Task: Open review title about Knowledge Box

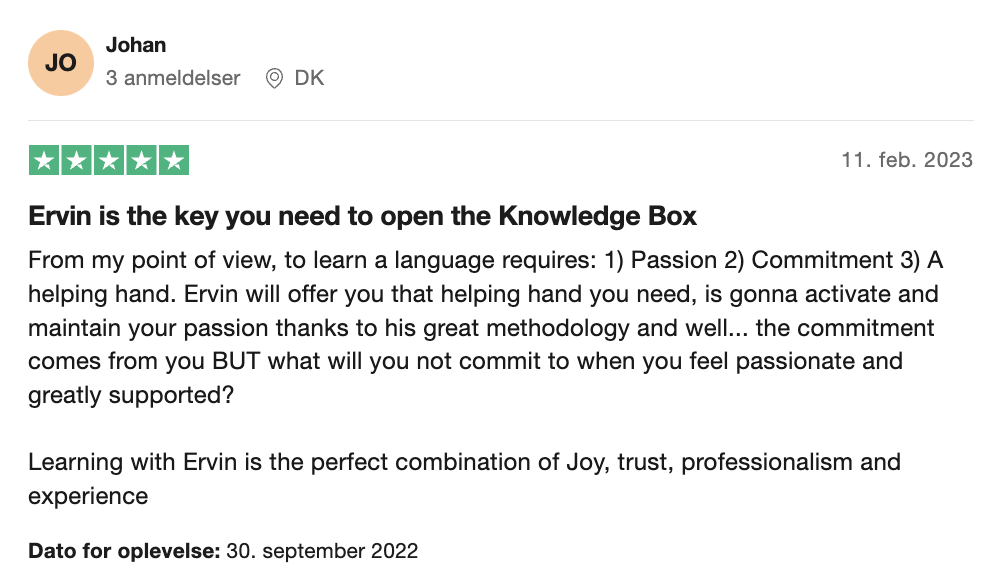Action: pos(363,216)
